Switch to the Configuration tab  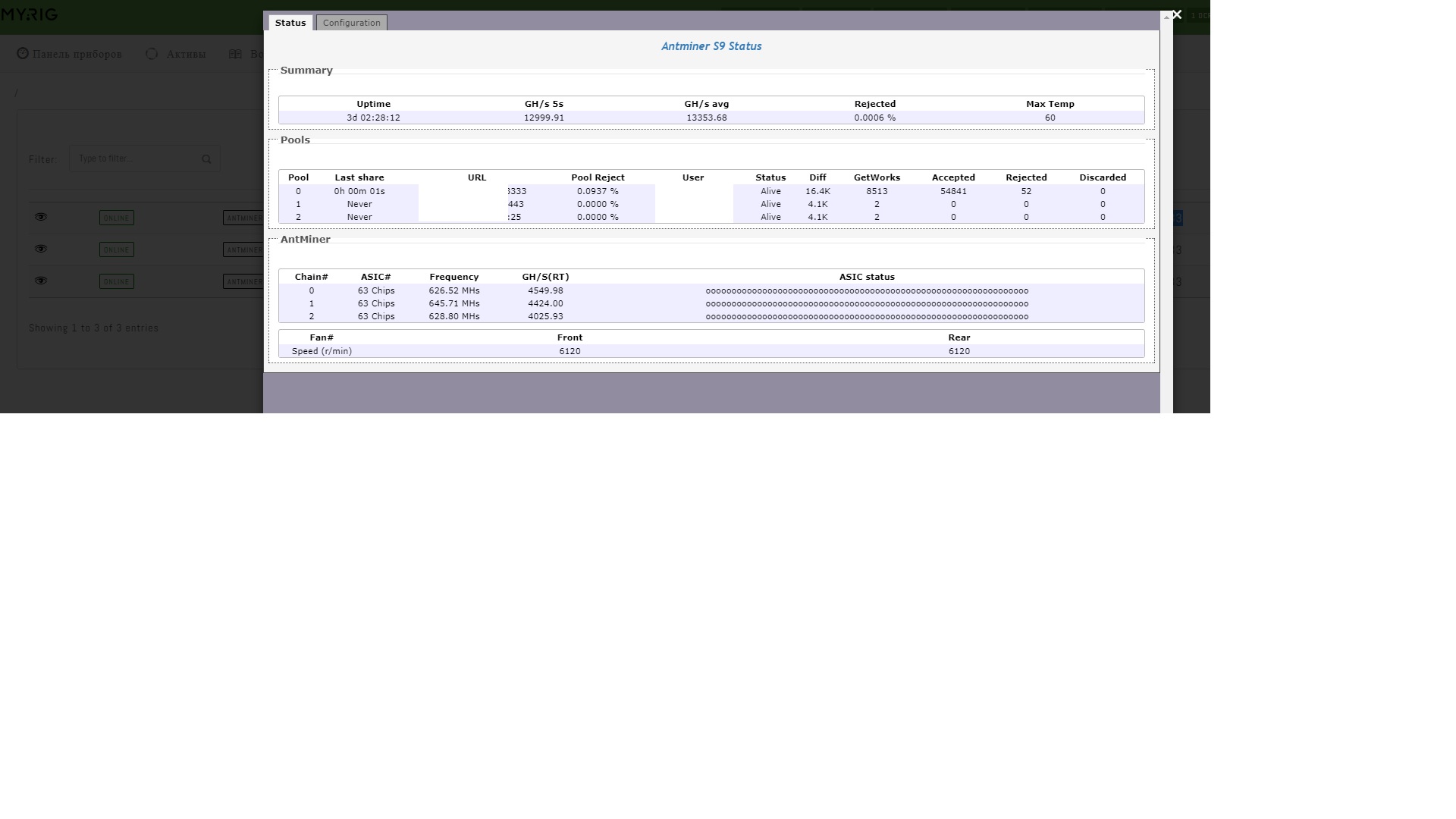pos(352,23)
